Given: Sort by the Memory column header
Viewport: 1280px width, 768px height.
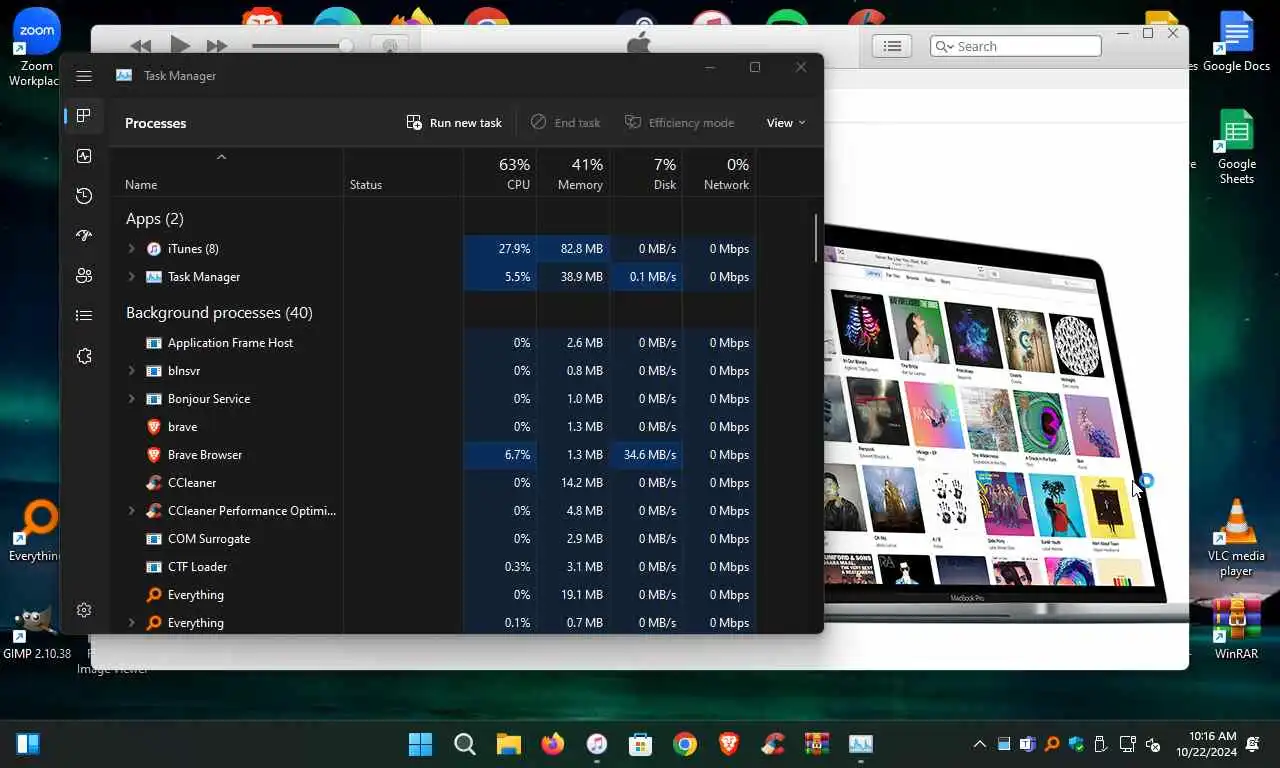Looking at the screenshot, I should coord(573,173).
